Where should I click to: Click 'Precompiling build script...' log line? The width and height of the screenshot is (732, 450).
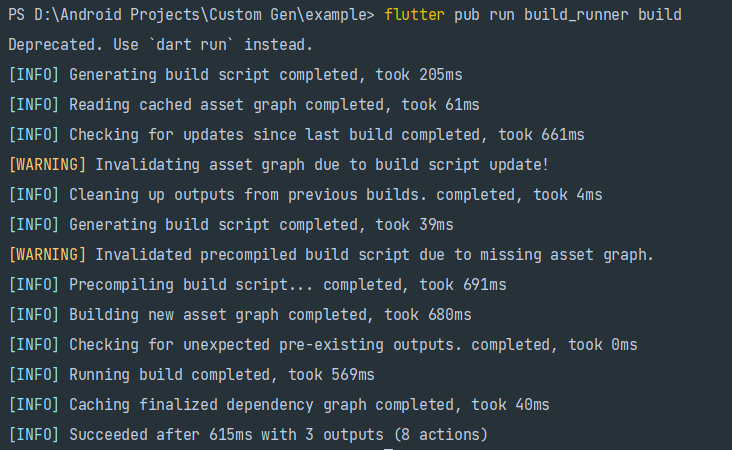pyautogui.click(x=257, y=285)
